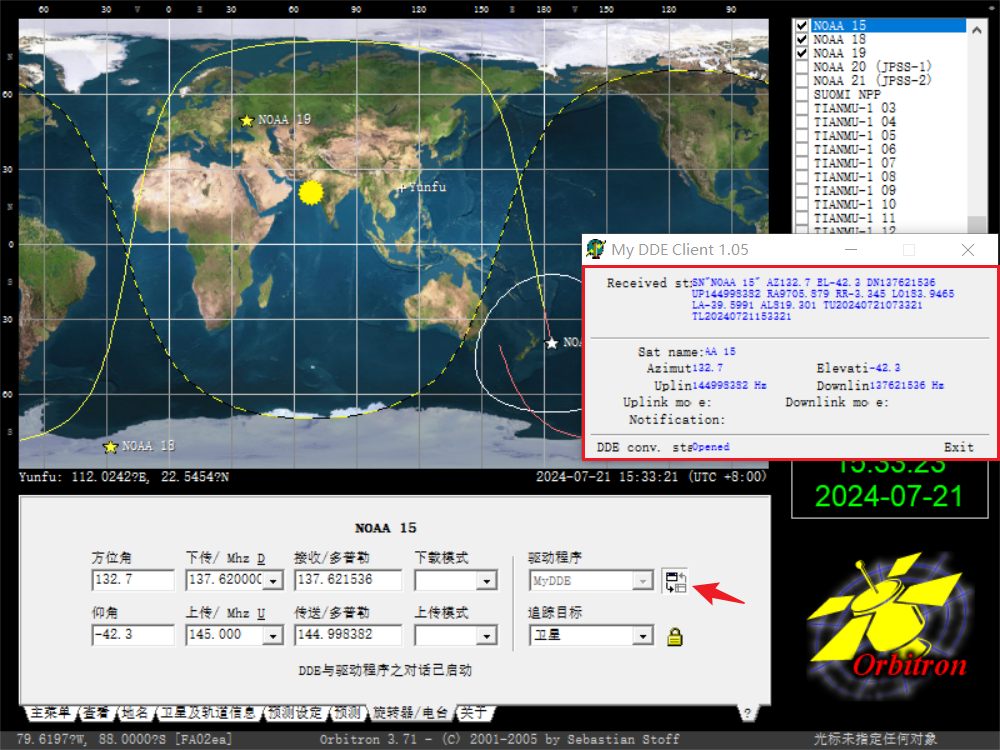Click the Yunfu location marker on map
Image resolution: width=1000 pixels, height=750 pixels.
(x=403, y=187)
